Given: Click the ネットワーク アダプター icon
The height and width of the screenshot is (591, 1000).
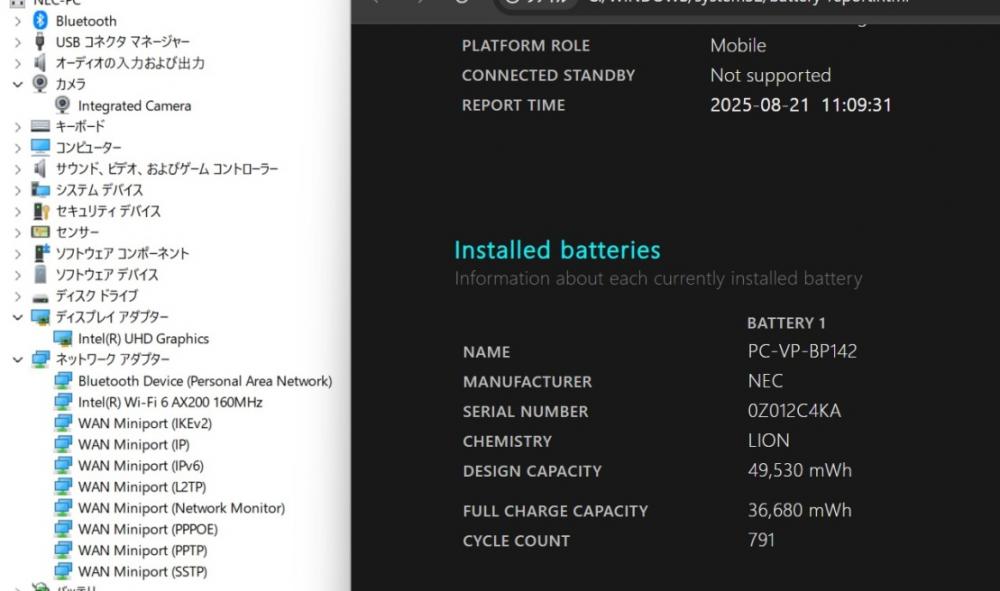Looking at the screenshot, I should click(x=40, y=359).
